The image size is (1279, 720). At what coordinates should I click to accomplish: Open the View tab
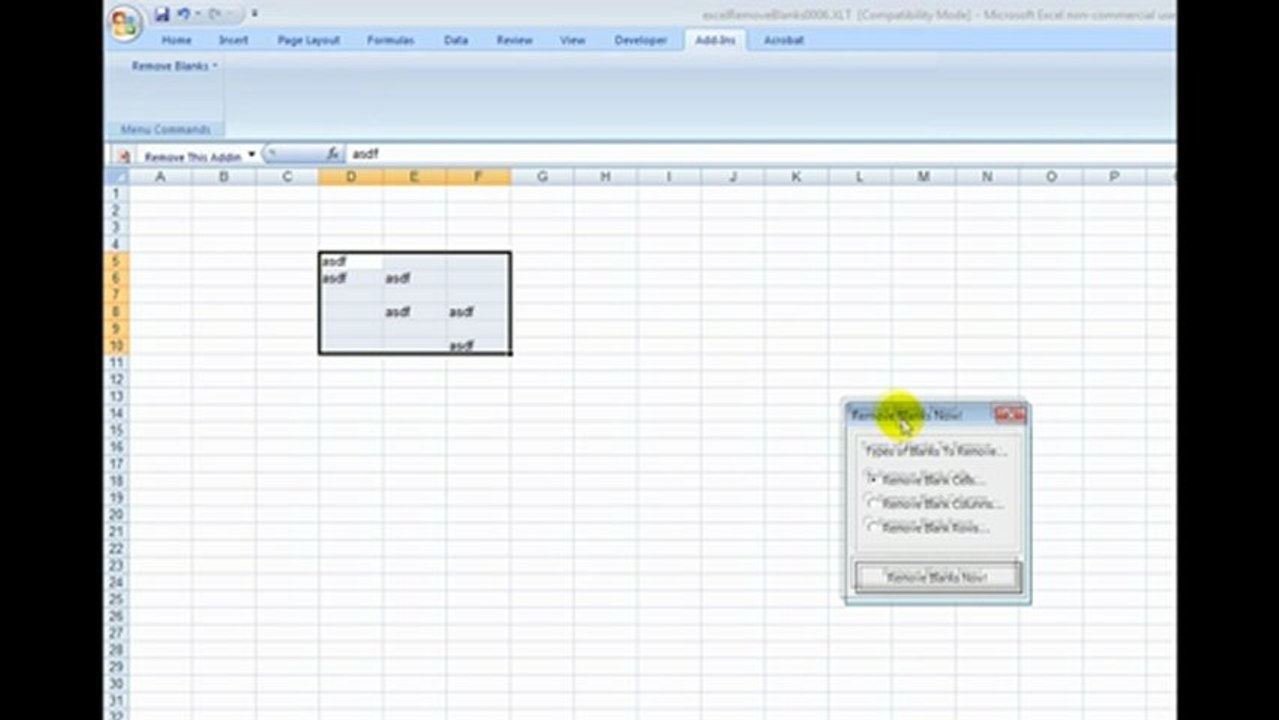point(572,40)
